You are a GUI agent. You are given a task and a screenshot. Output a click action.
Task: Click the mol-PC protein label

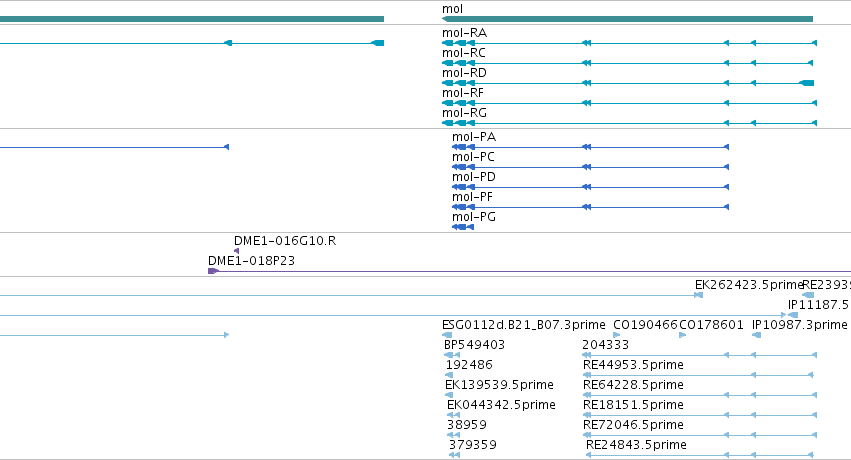pos(473,157)
